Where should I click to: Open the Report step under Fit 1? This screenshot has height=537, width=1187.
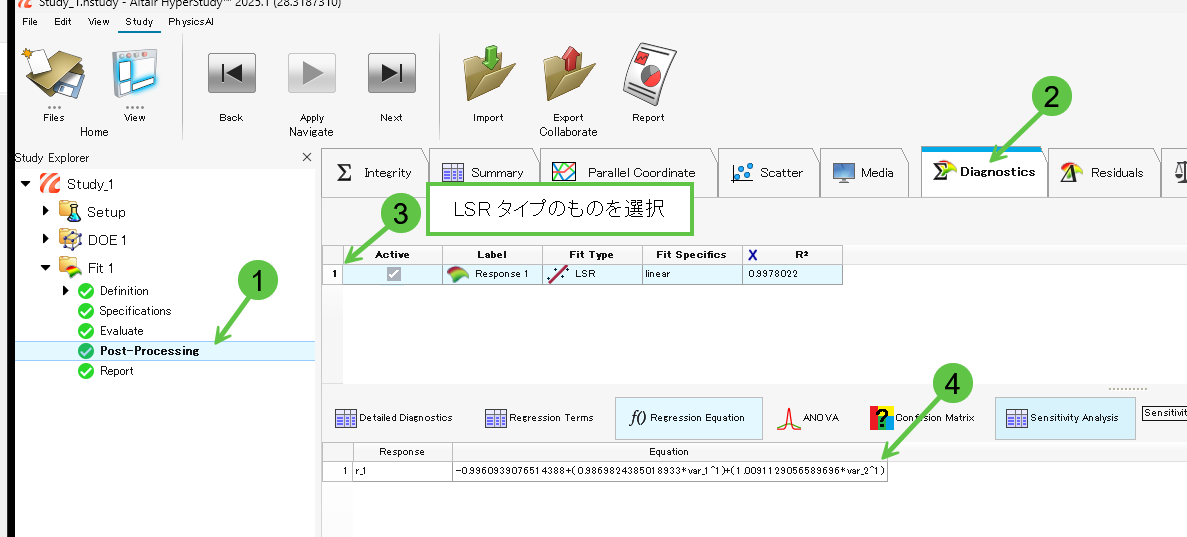[x=117, y=371]
